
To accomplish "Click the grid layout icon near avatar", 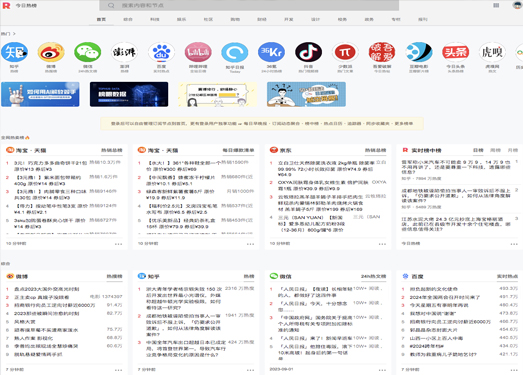I will (x=496, y=5).
